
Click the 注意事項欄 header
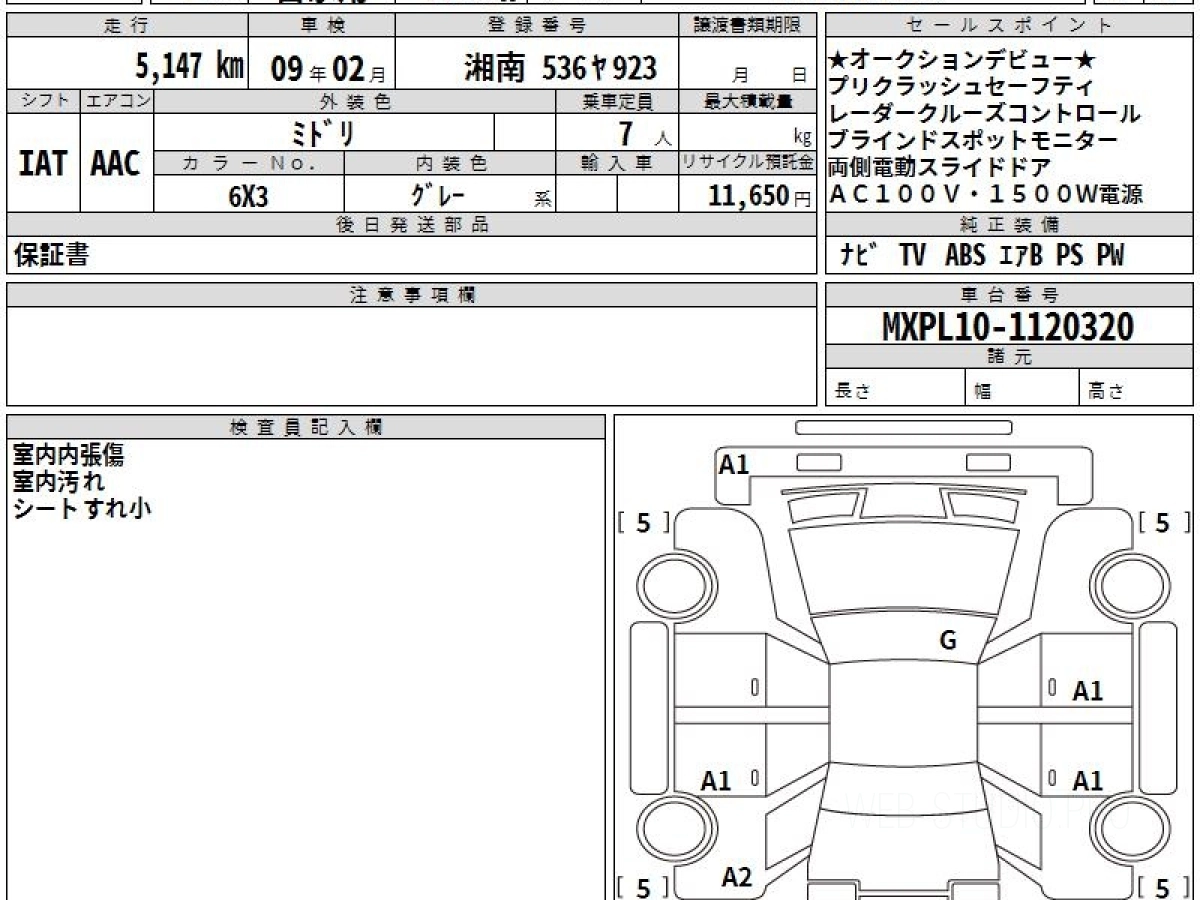coord(412,295)
